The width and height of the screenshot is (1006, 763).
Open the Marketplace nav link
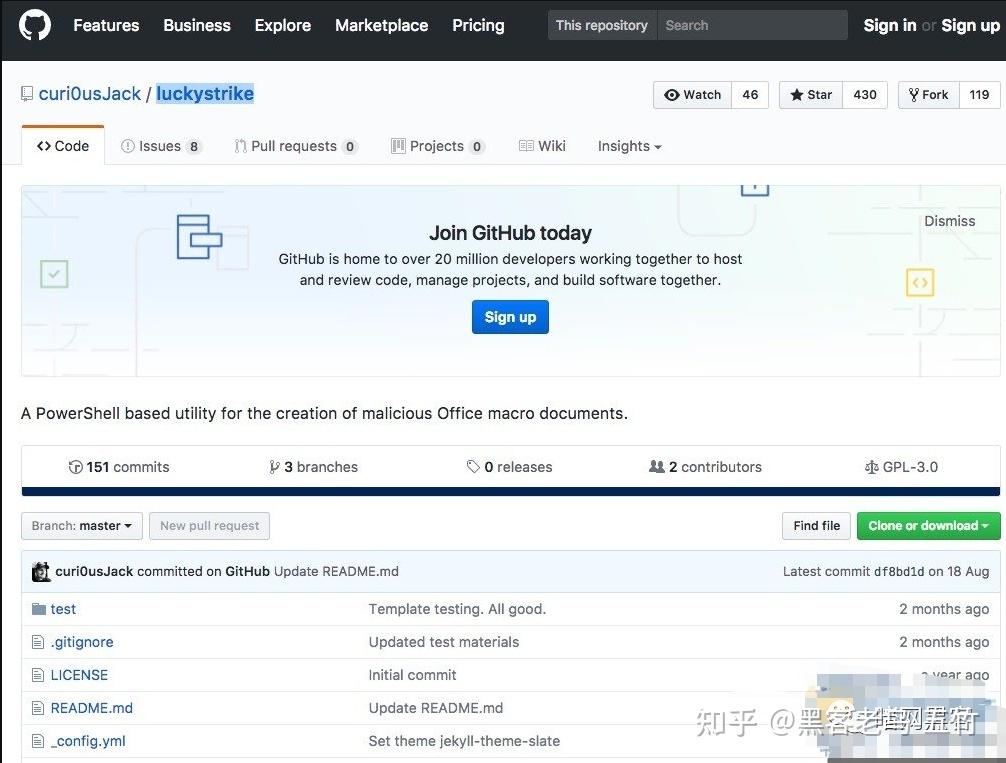(x=381, y=26)
